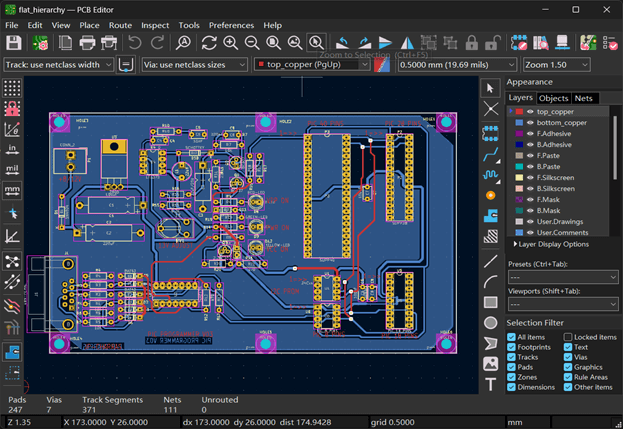Image resolution: width=623 pixels, height=429 pixels.
Task: Click the Print icon
Action: 87,43
